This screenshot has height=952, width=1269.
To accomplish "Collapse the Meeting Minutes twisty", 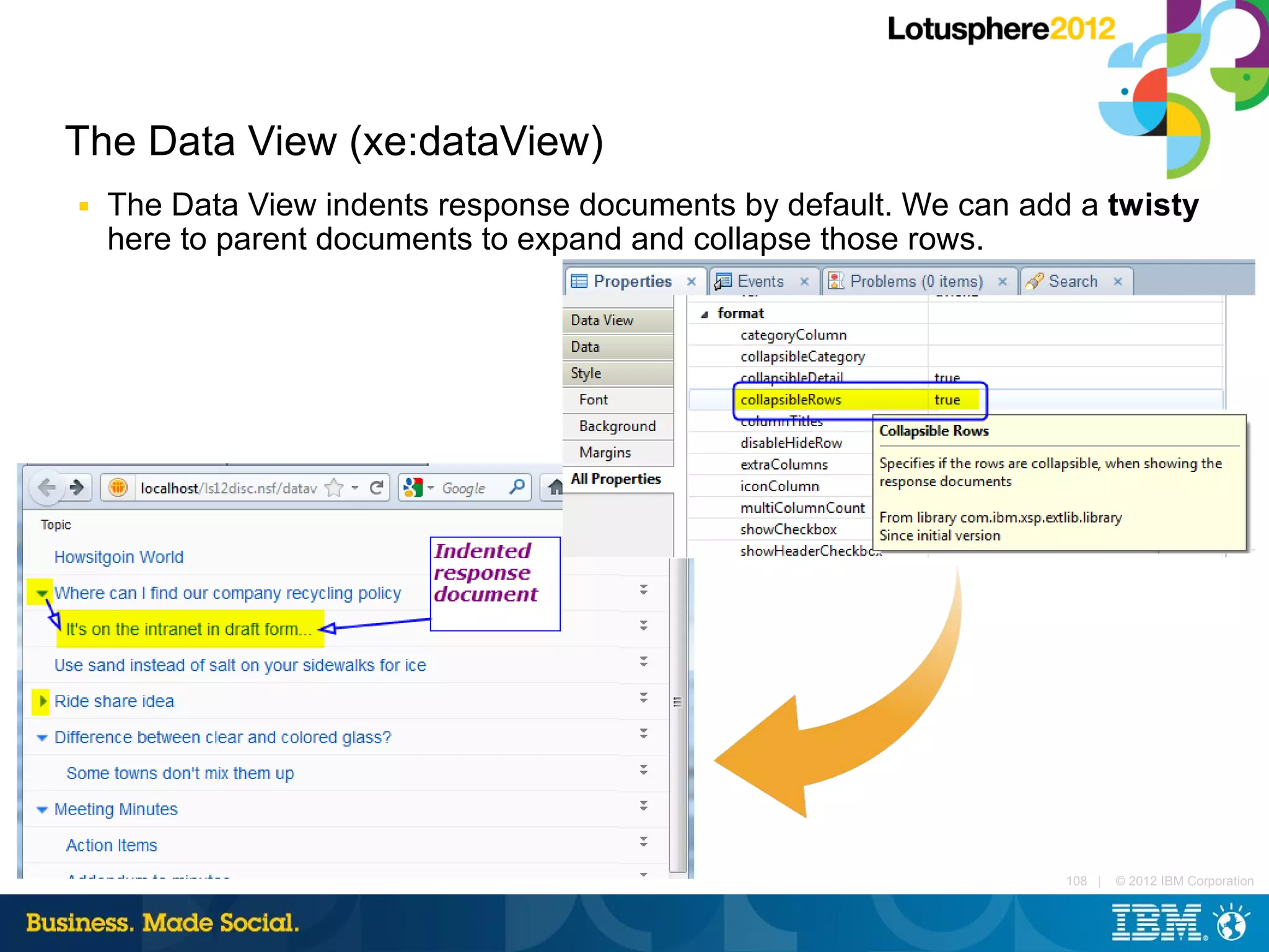I will point(42,810).
